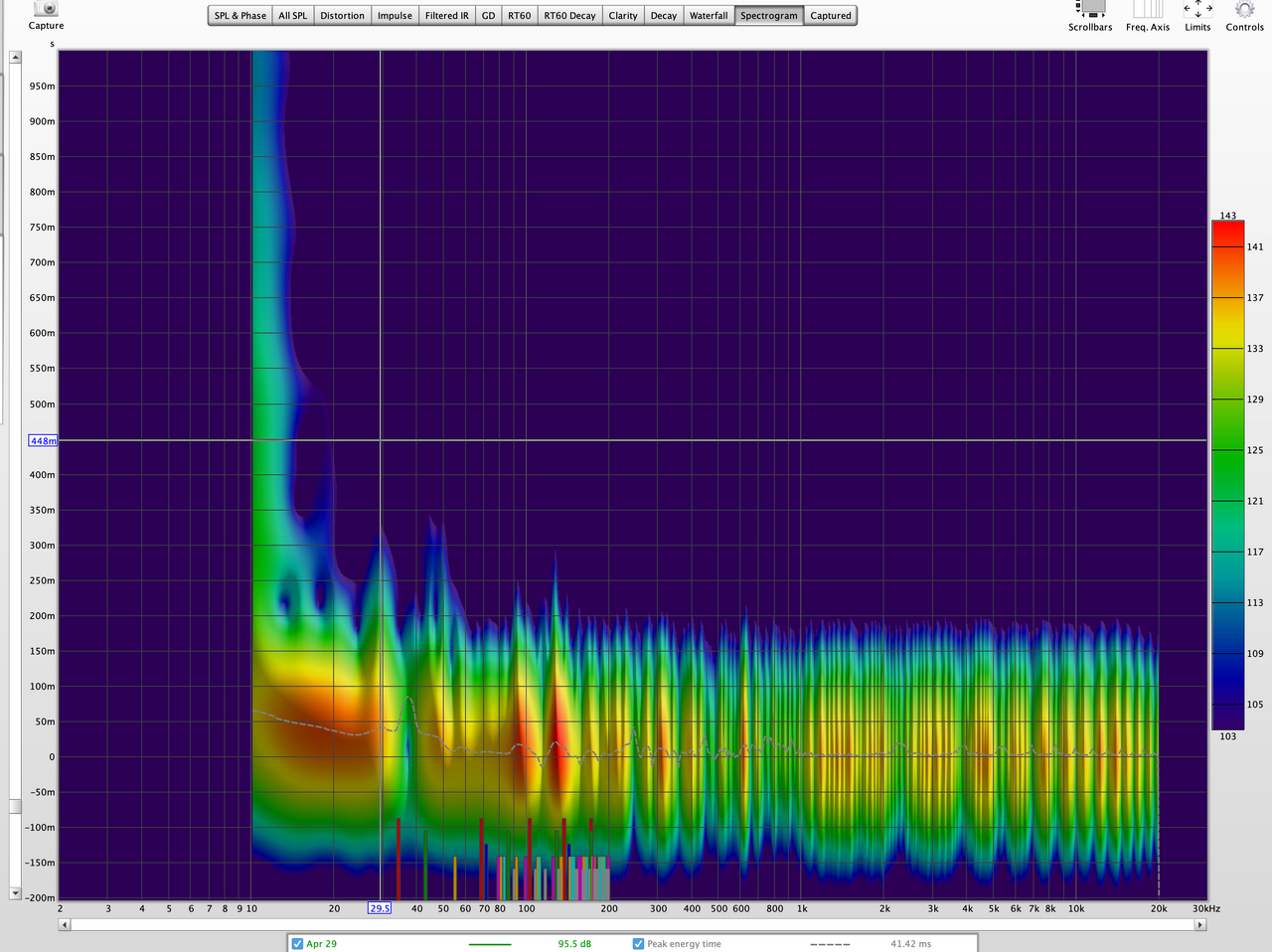Click the dB color scale bar

coord(1228,475)
